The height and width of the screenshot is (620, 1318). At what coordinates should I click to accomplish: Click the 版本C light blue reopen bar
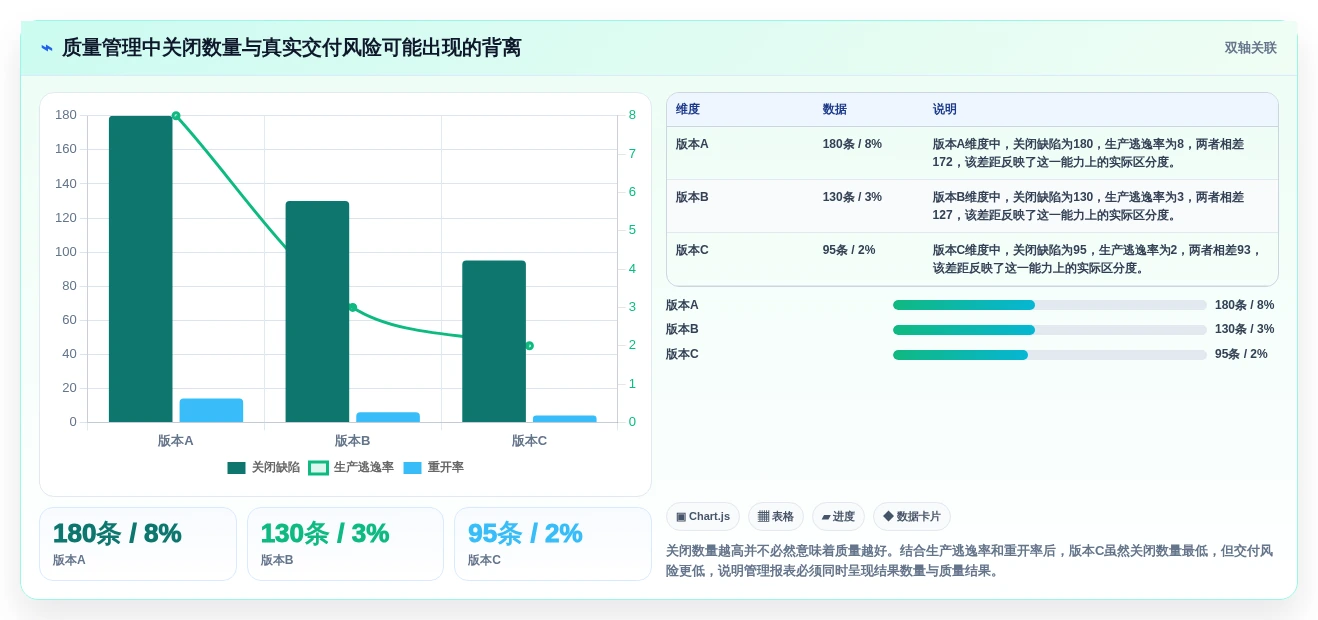565,419
